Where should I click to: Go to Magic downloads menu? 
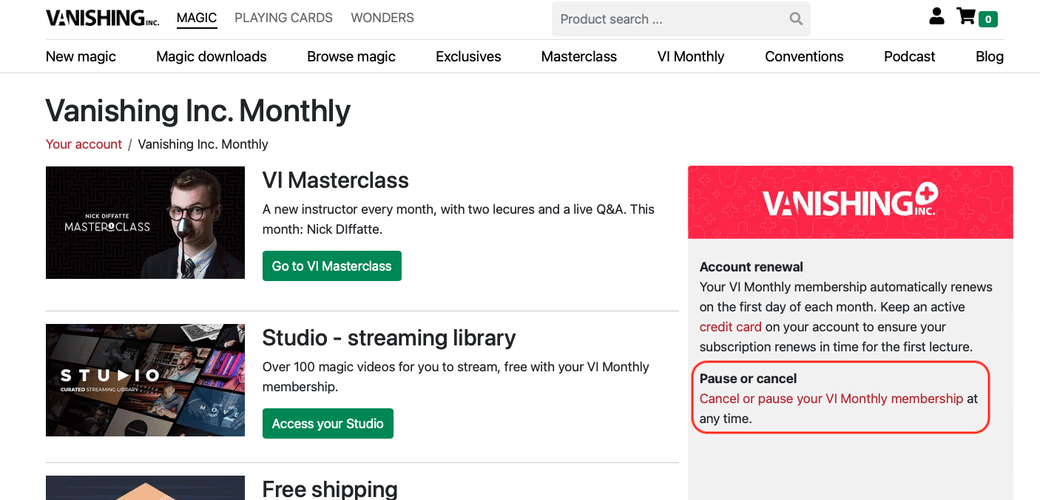(211, 56)
